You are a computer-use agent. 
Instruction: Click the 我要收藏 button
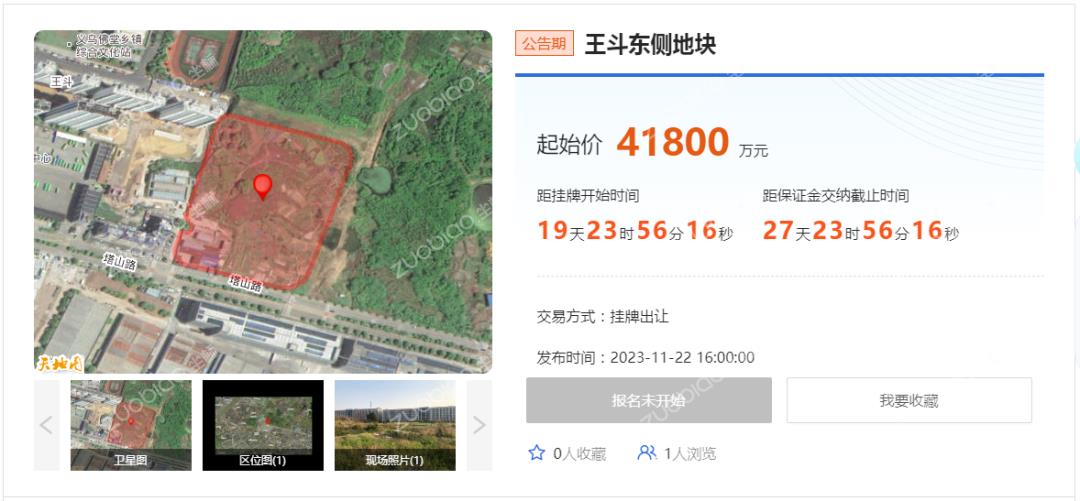(x=909, y=400)
